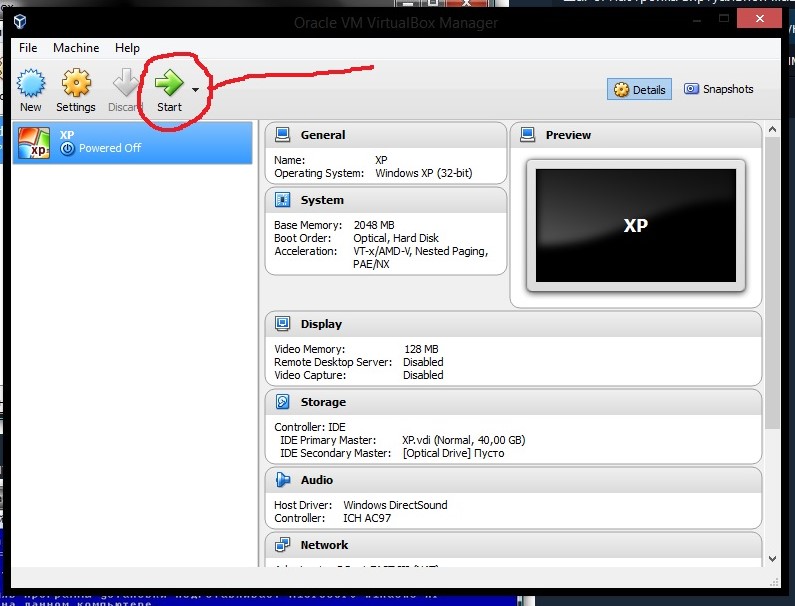795x606 pixels.
Task: Click the Audio section speaker icon
Action: 282,480
